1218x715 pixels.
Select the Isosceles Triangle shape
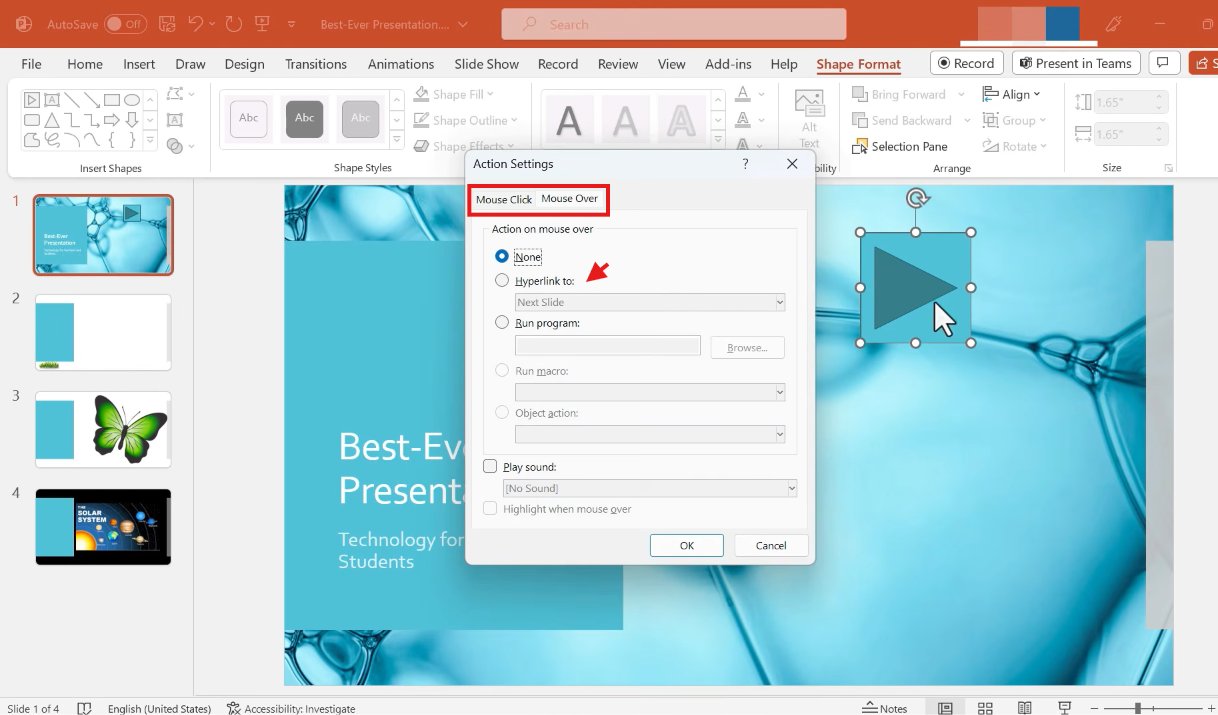[52, 120]
